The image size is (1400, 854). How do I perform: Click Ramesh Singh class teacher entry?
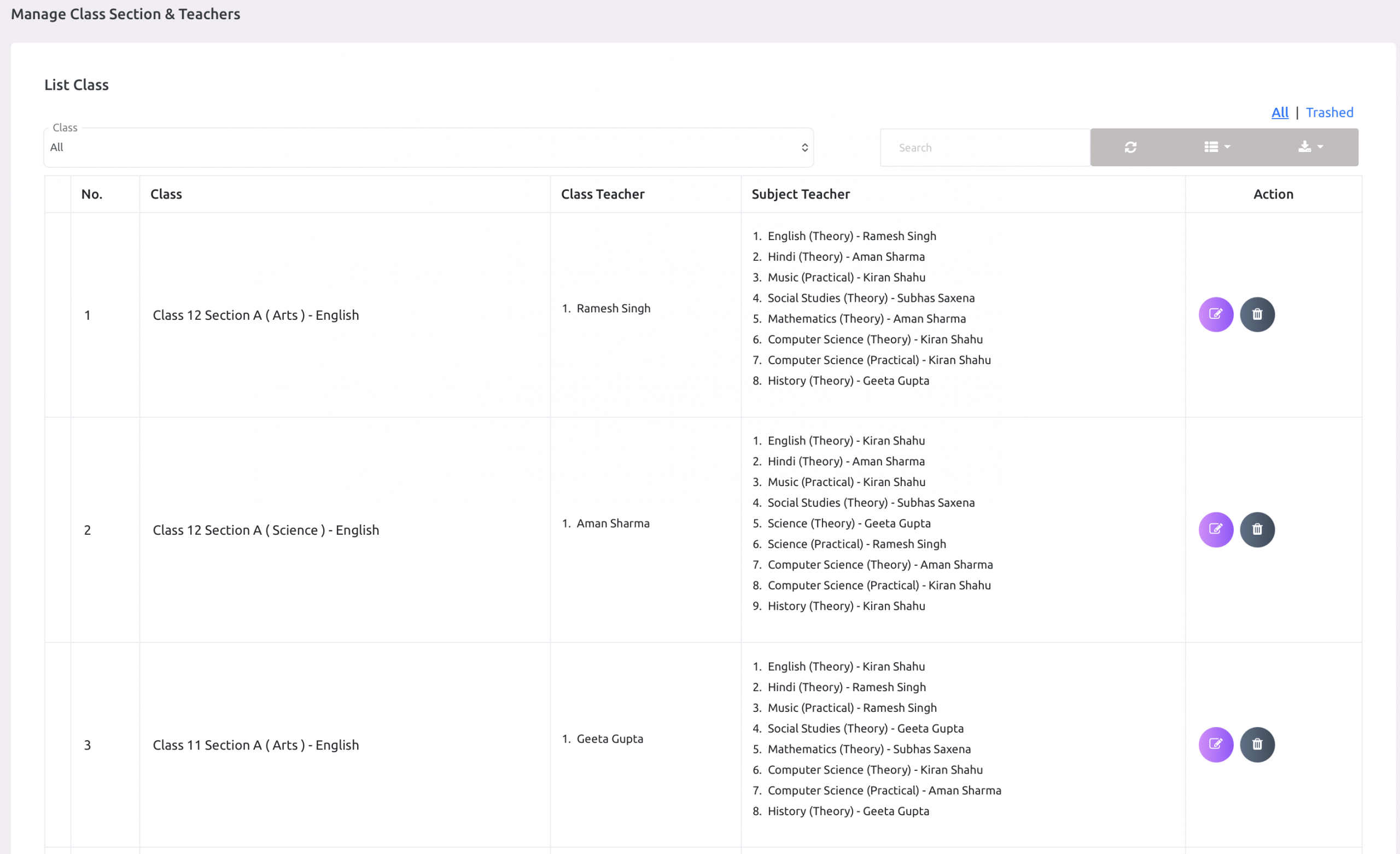(613, 308)
